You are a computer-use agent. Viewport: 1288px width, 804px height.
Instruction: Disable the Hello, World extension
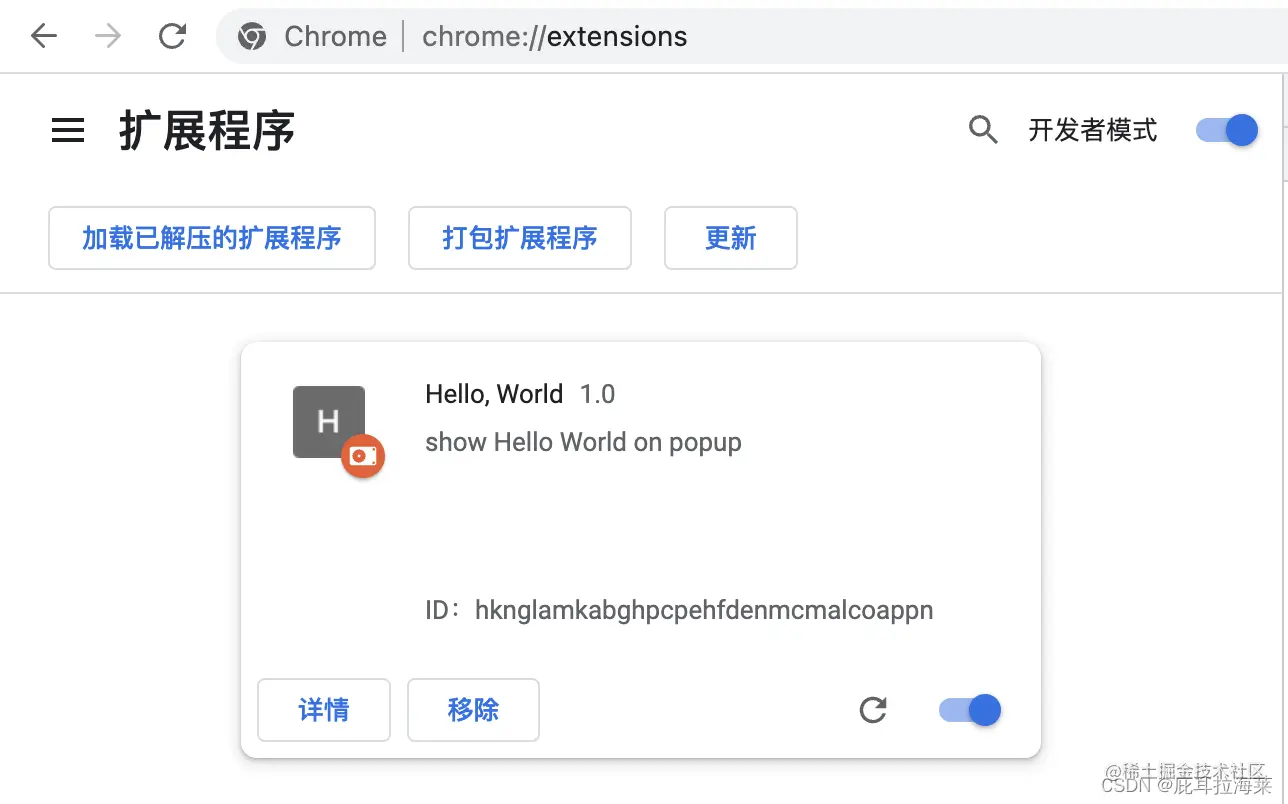click(969, 710)
